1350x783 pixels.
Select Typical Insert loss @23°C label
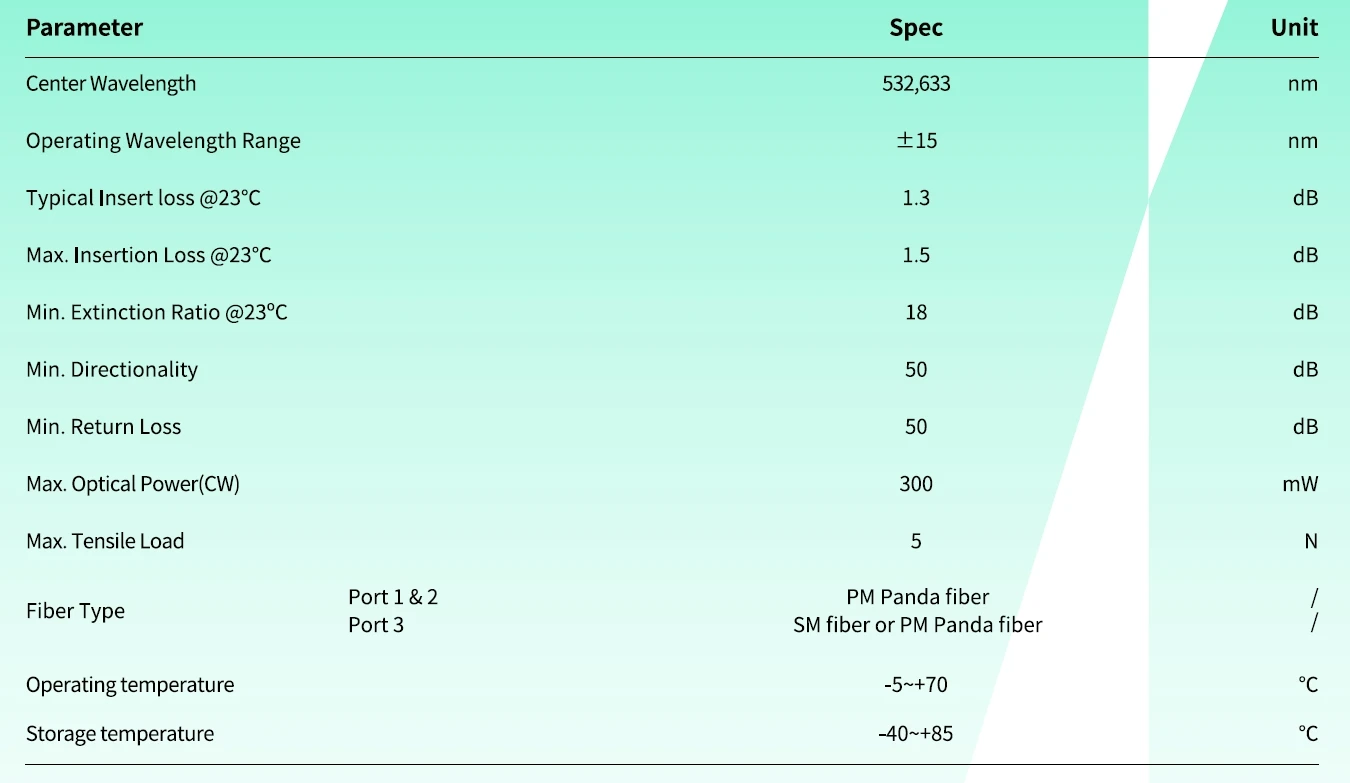tap(143, 198)
